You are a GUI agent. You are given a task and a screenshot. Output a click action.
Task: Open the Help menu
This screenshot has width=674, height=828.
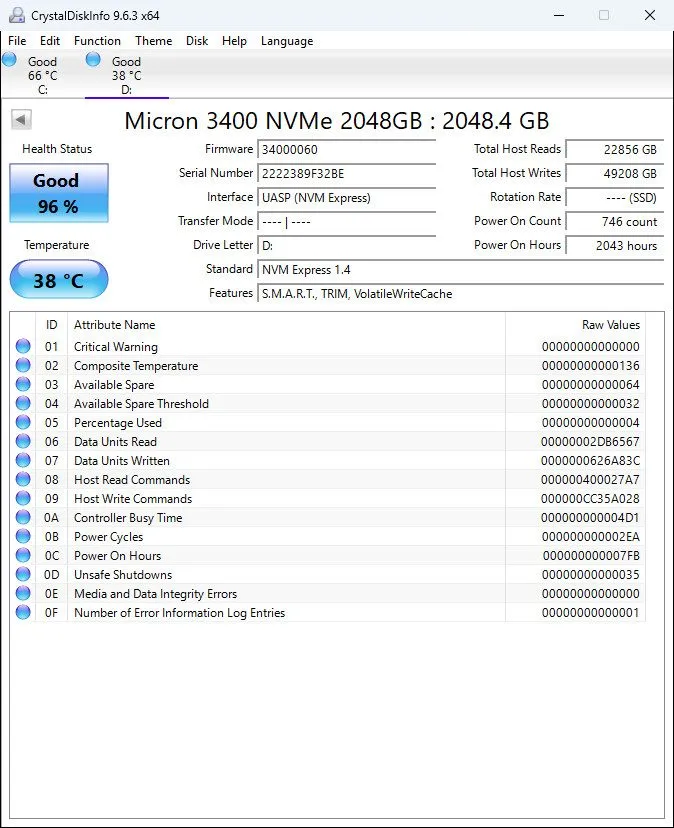[x=234, y=41]
